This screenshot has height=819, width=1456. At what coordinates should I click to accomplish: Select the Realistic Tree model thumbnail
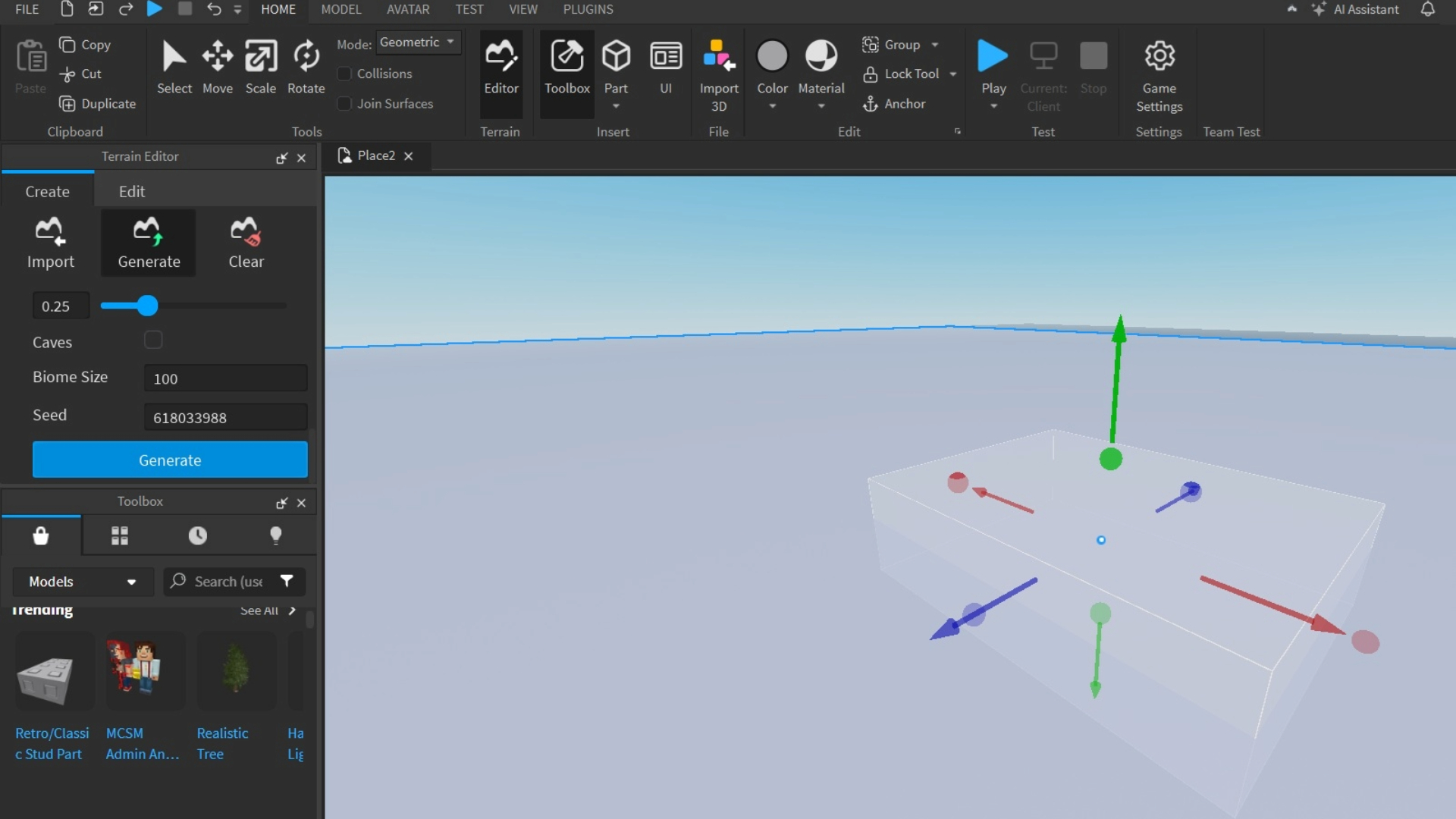[x=236, y=671]
